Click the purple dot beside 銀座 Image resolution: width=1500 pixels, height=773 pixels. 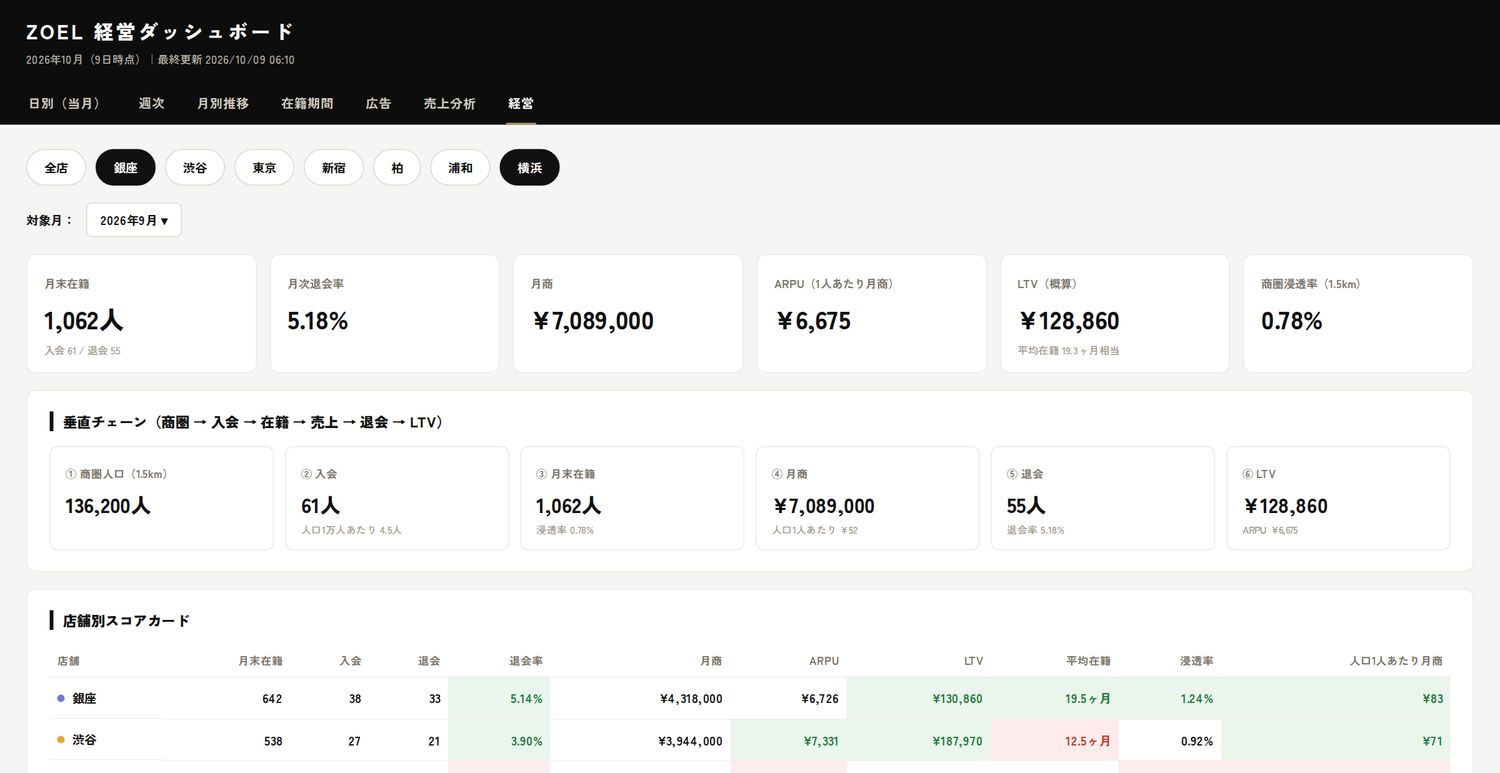(x=61, y=699)
